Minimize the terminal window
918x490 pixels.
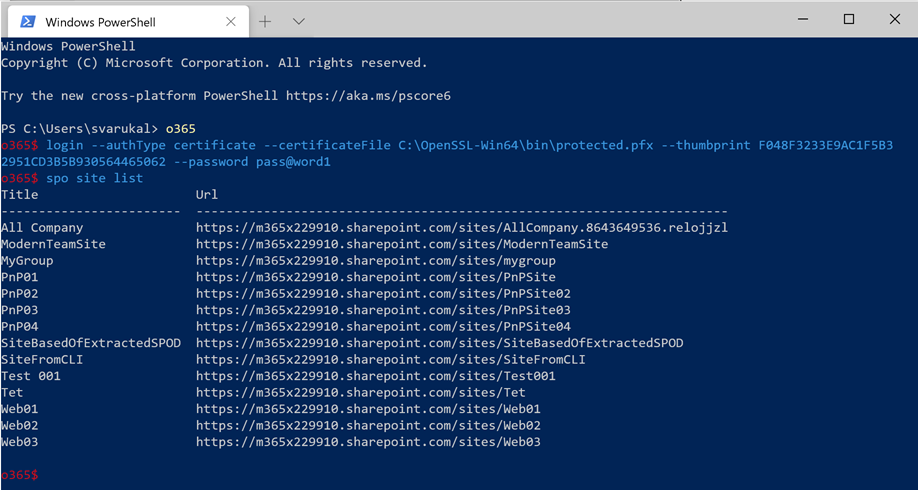coord(803,19)
